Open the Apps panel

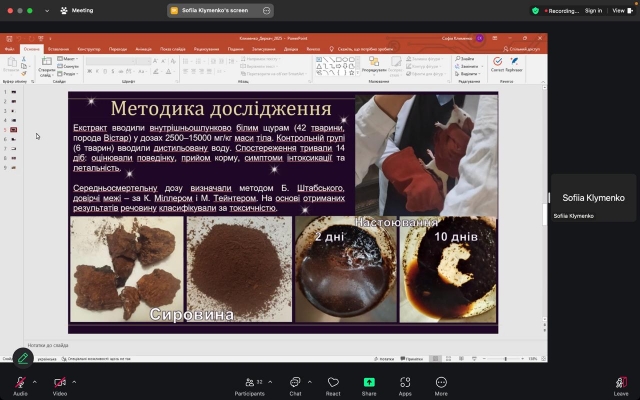405,386
